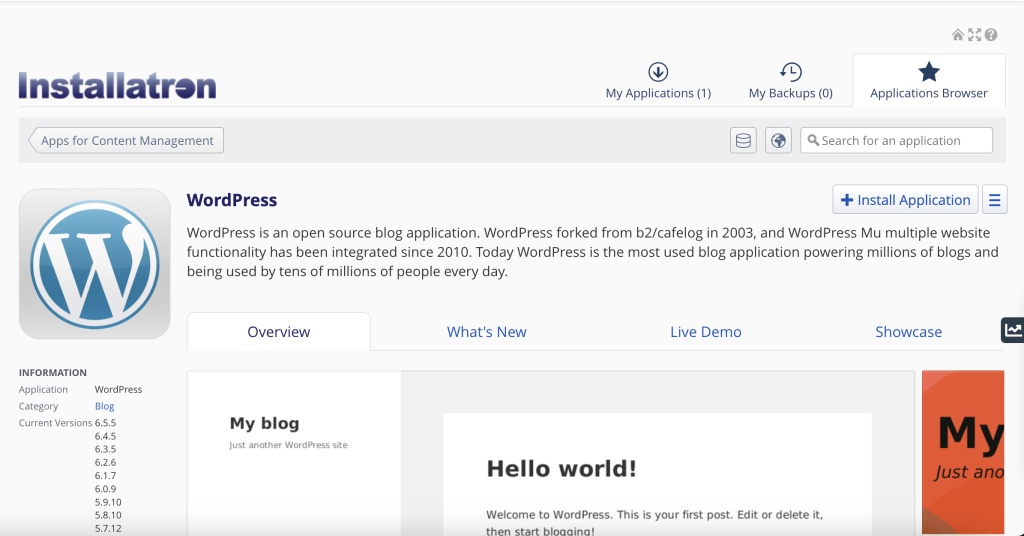Click the WordPress logo icon
Screen dimensions: 1024x536
[95, 264]
